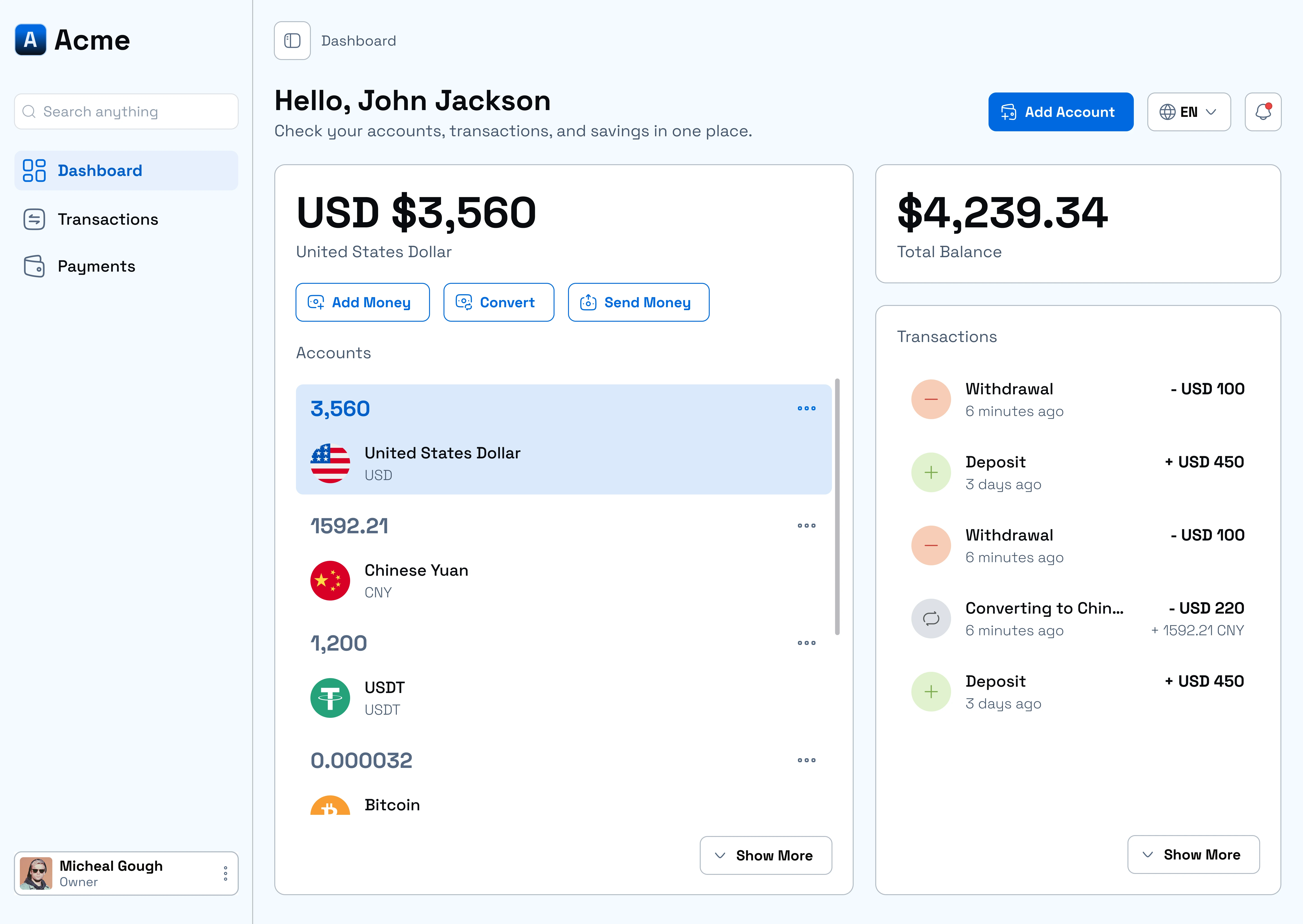Viewport: 1303px width, 924px height.
Task: Click the USDT Tether coin icon
Action: pyautogui.click(x=330, y=698)
